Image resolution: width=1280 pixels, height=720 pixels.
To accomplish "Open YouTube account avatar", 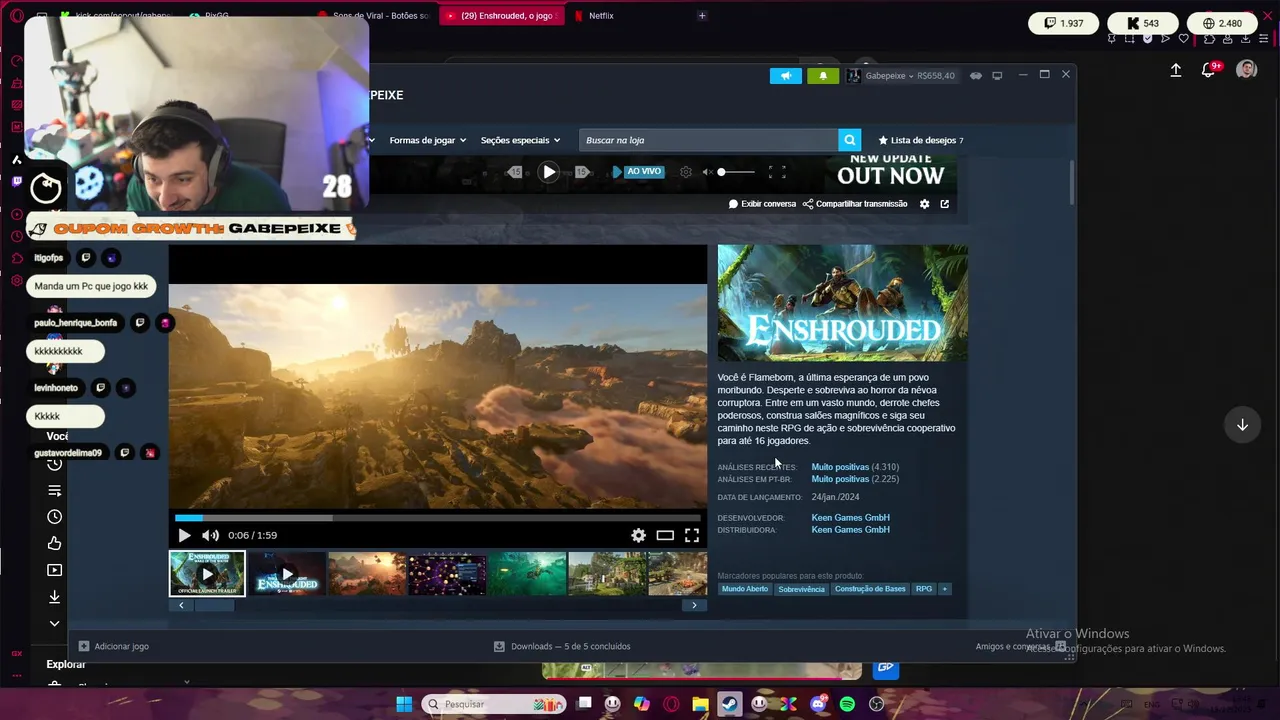I will (1246, 69).
